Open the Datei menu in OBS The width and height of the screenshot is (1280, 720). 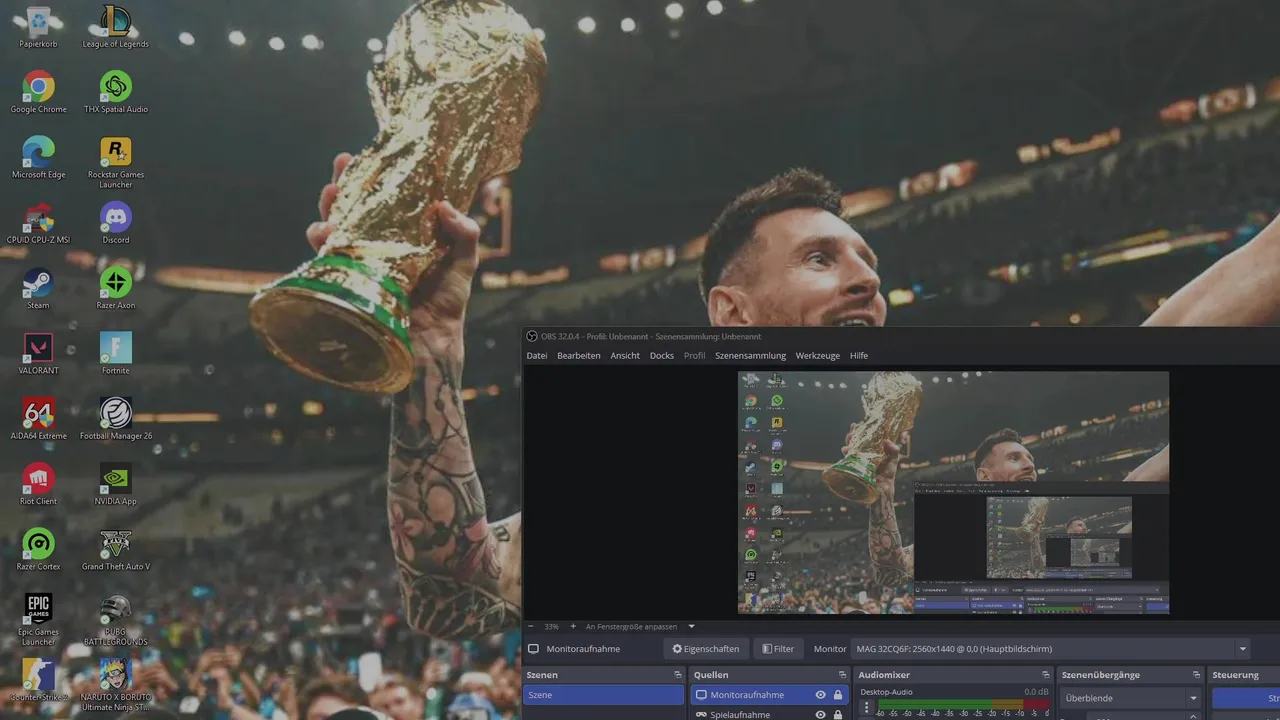537,356
